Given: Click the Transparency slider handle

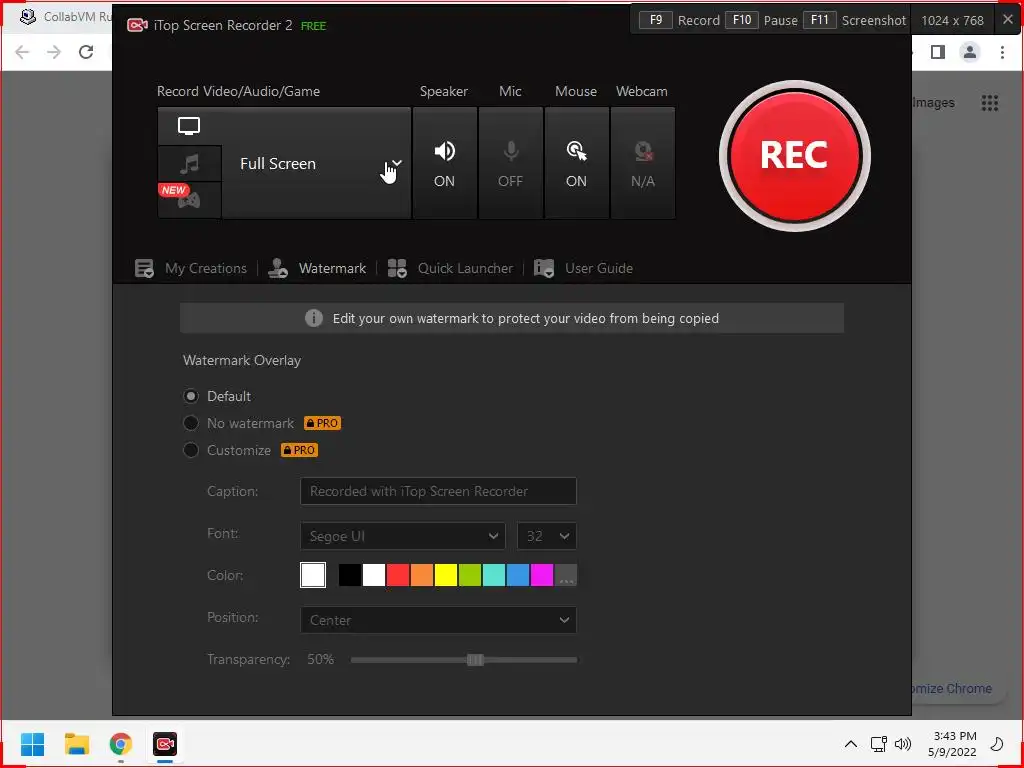Looking at the screenshot, I should pyautogui.click(x=475, y=660).
